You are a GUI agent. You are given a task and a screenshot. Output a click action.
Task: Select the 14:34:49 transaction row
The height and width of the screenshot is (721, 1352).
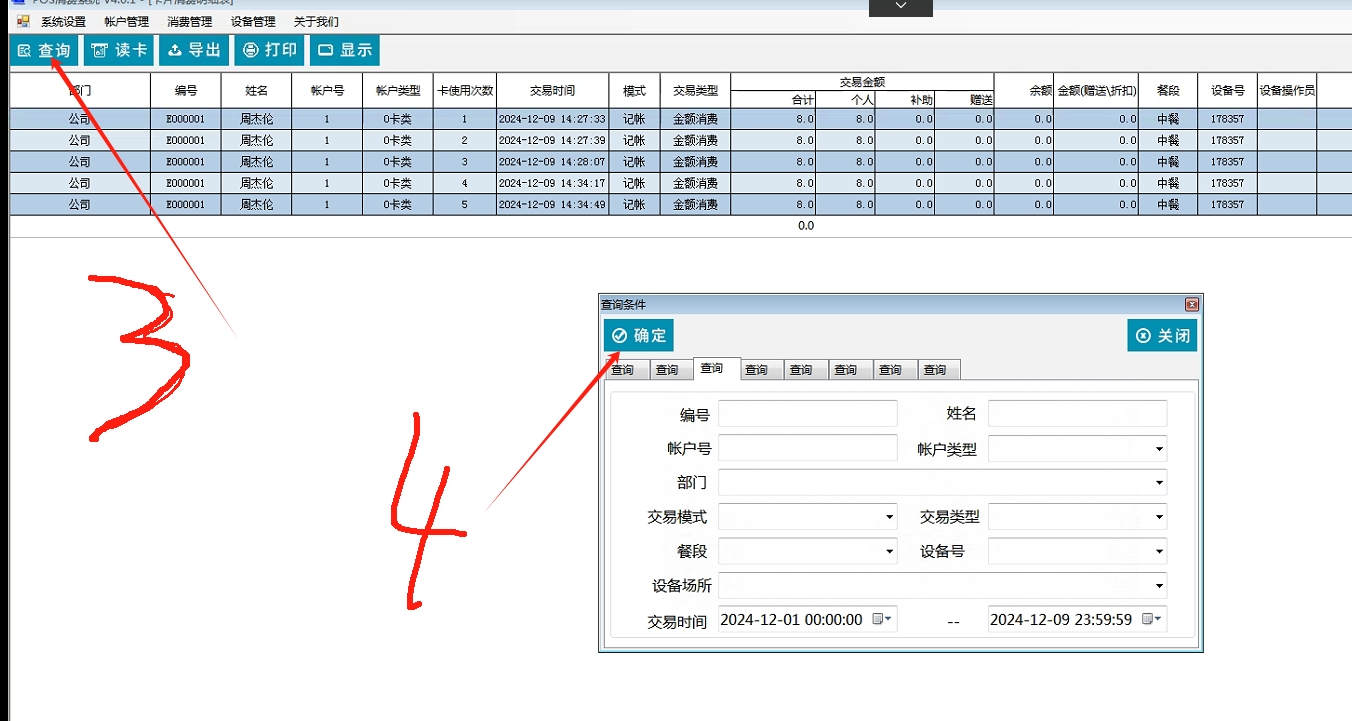tap(552, 204)
